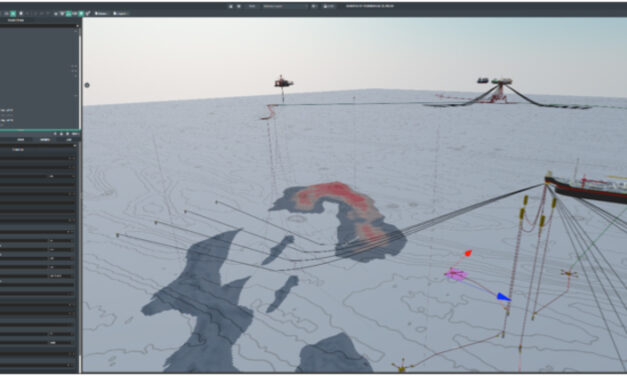The width and height of the screenshot is (627, 376).
Task: Click the round button at viewport's left edge
Action: 87,85
